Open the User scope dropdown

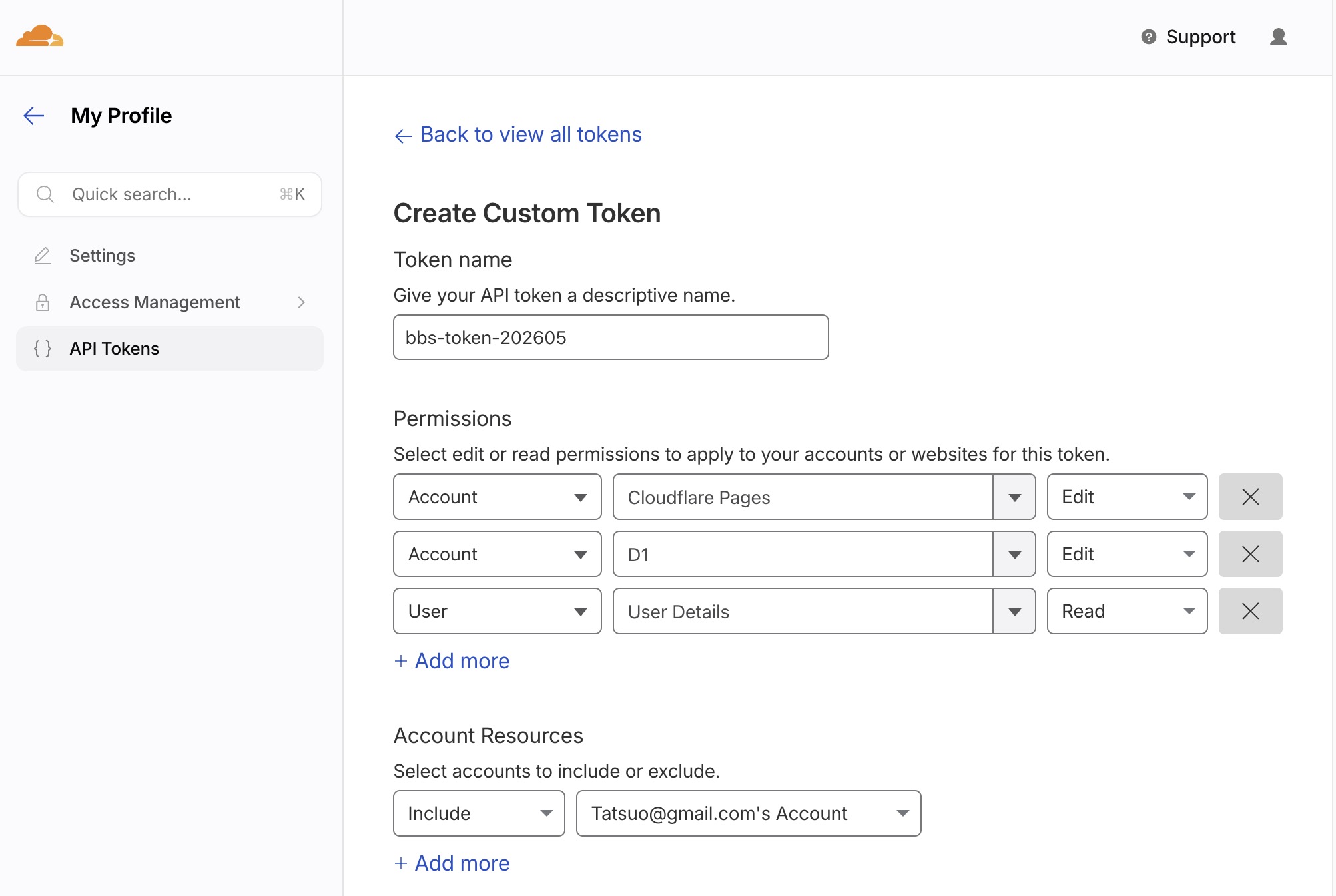tap(498, 611)
